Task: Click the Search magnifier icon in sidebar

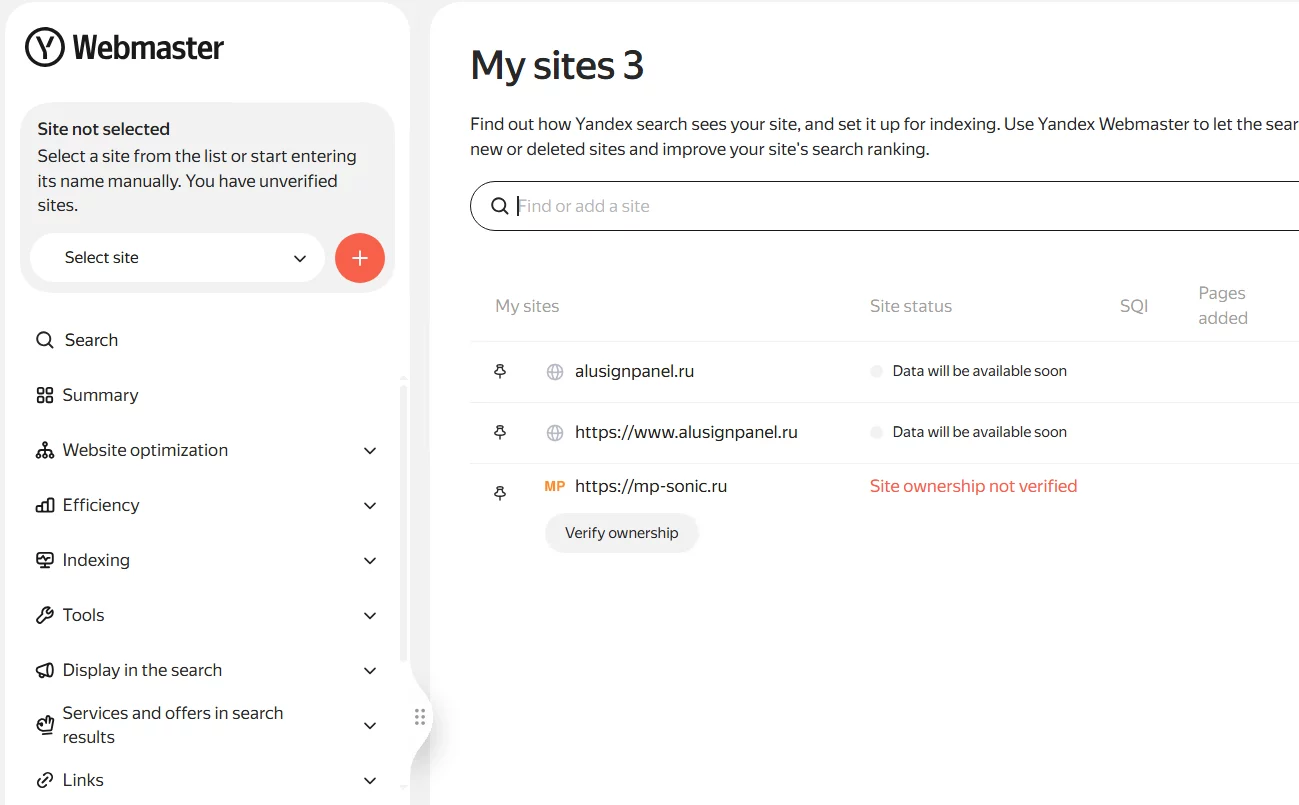Action: point(45,340)
